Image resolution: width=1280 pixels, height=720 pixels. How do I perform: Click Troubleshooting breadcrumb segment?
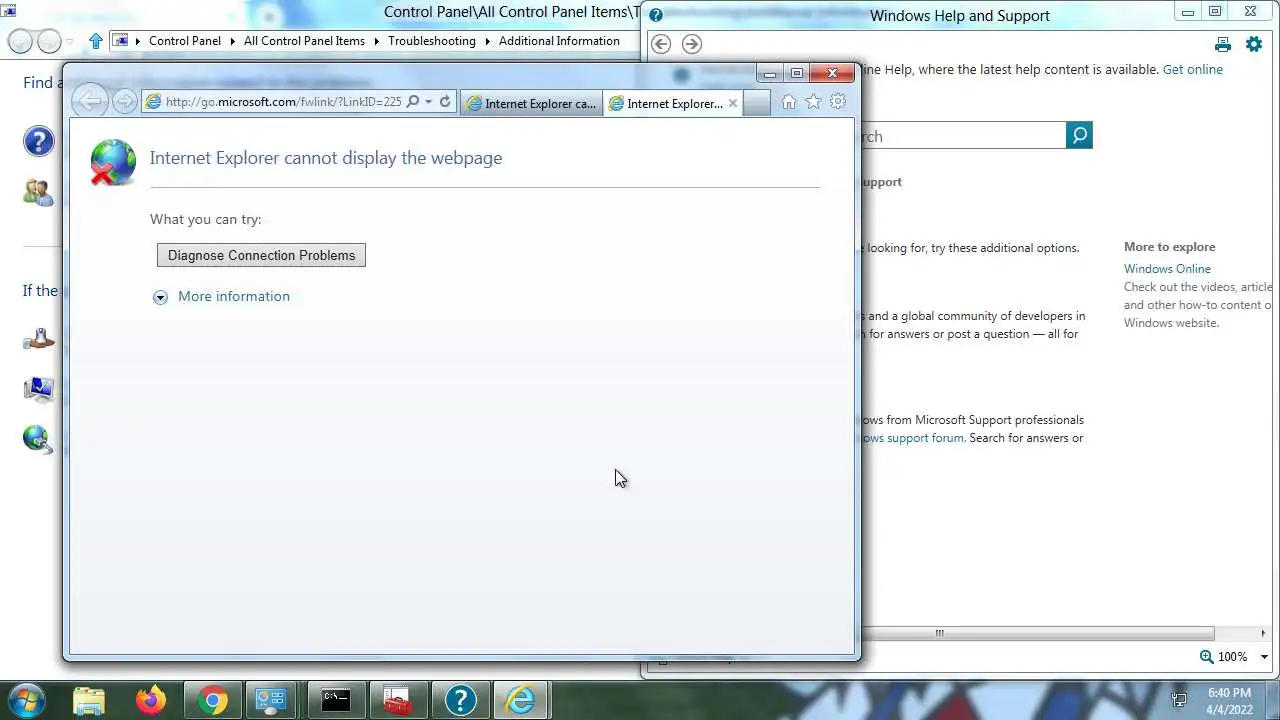(432, 41)
